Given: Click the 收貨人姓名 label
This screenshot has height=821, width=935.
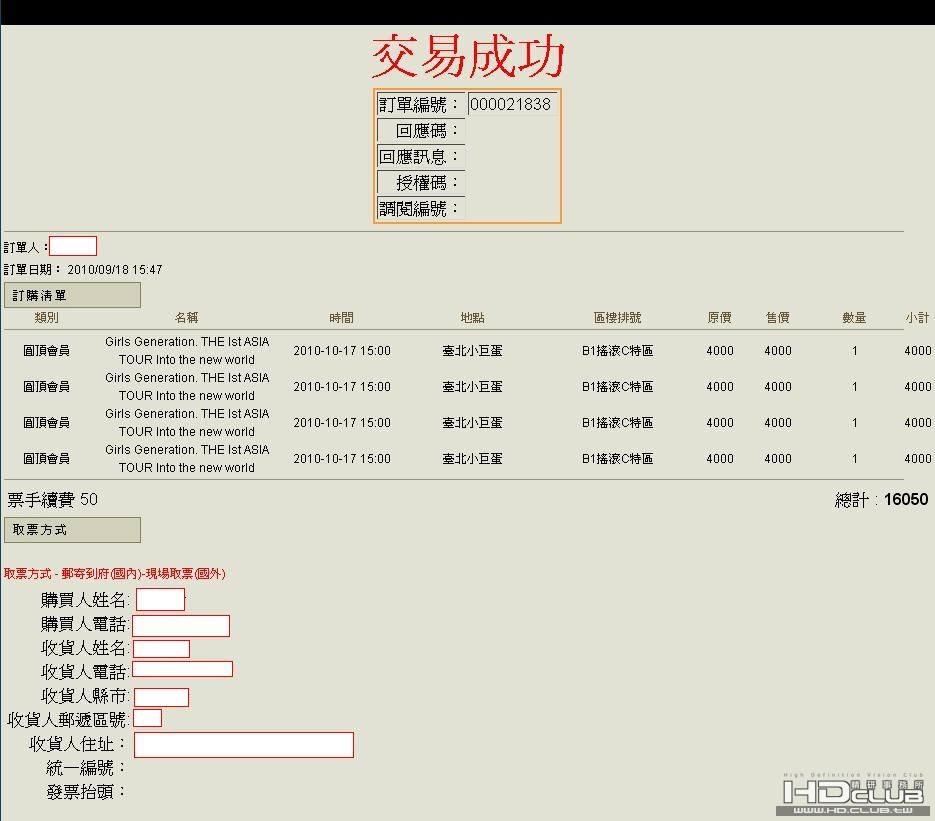Looking at the screenshot, I should pyautogui.click(x=85, y=648).
